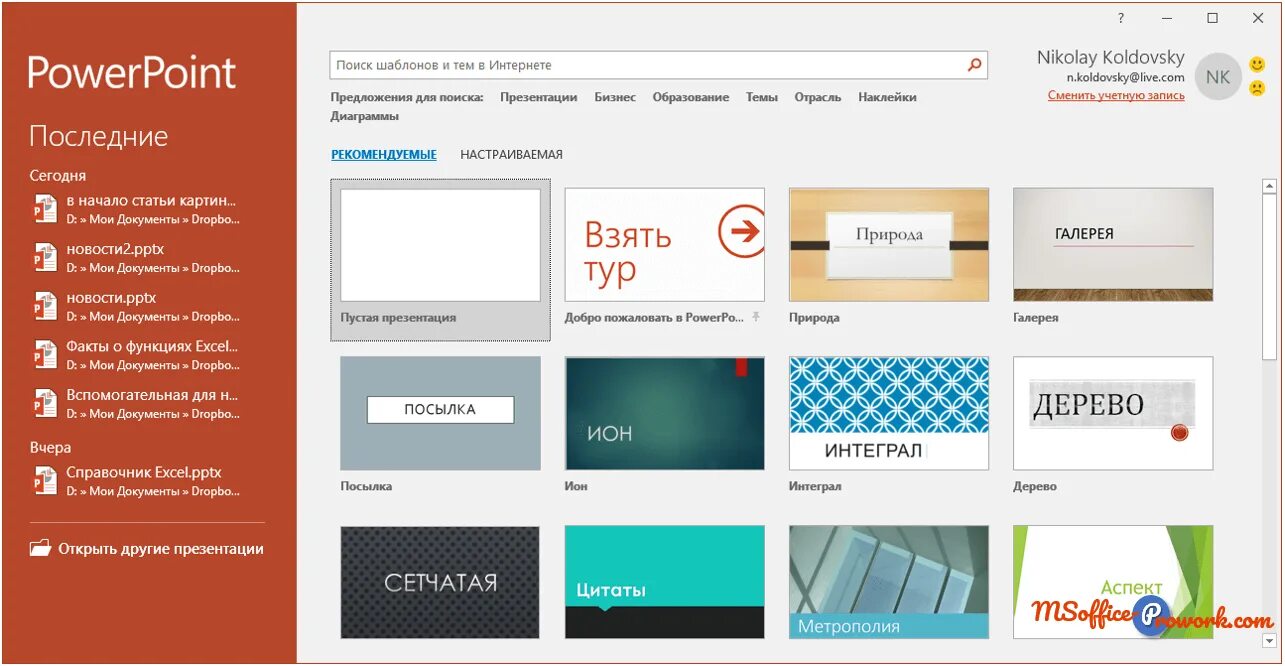Click PowerPoint file icon beside новости2.pptx
The width and height of the screenshot is (1285, 666).
(x=45, y=257)
